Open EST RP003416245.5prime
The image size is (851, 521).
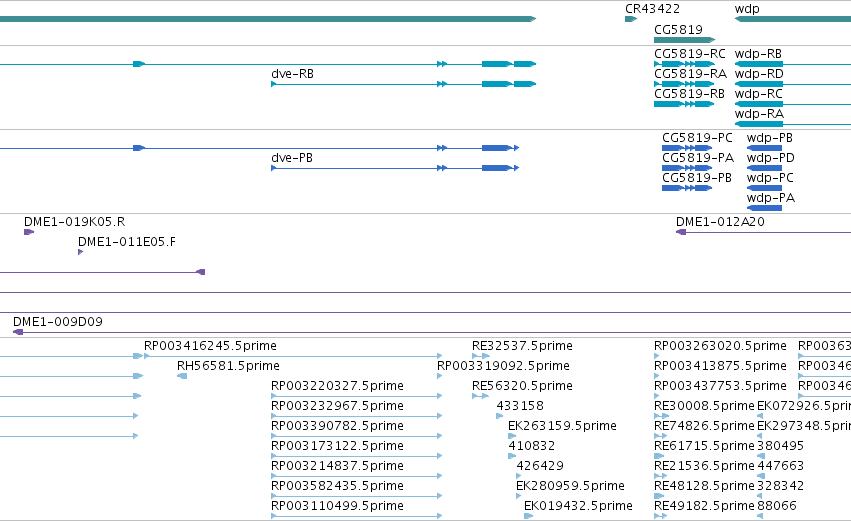(x=211, y=346)
